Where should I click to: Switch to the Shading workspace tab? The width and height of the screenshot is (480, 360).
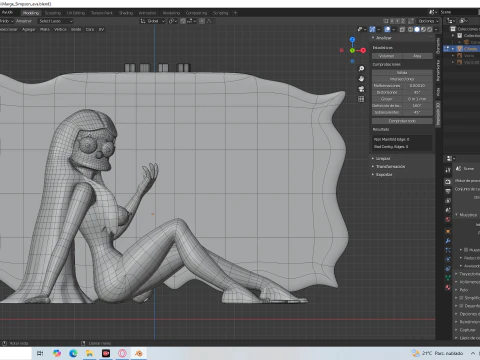click(126, 13)
